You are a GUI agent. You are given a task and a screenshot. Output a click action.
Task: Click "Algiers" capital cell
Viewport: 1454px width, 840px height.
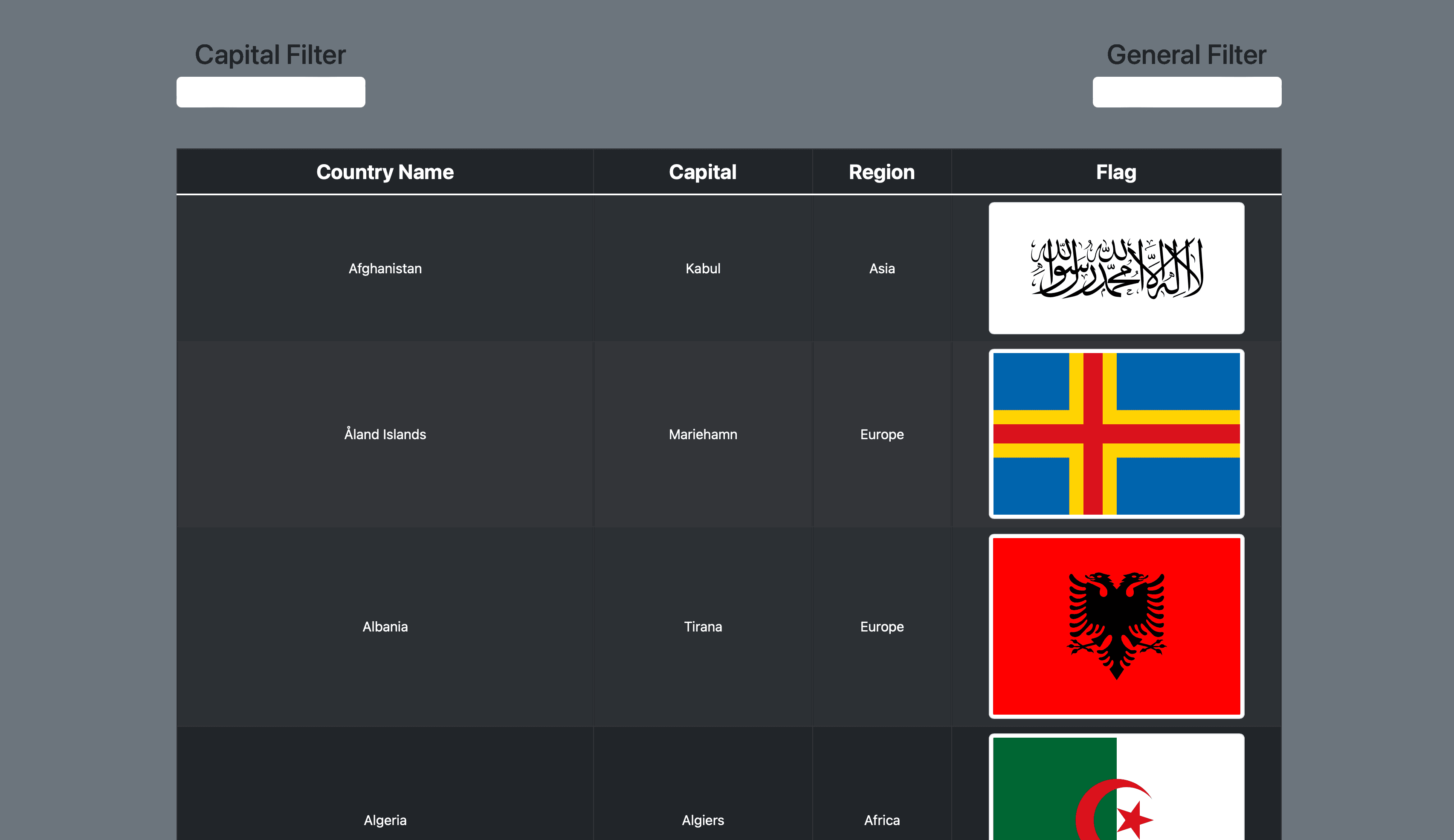(x=703, y=820)
